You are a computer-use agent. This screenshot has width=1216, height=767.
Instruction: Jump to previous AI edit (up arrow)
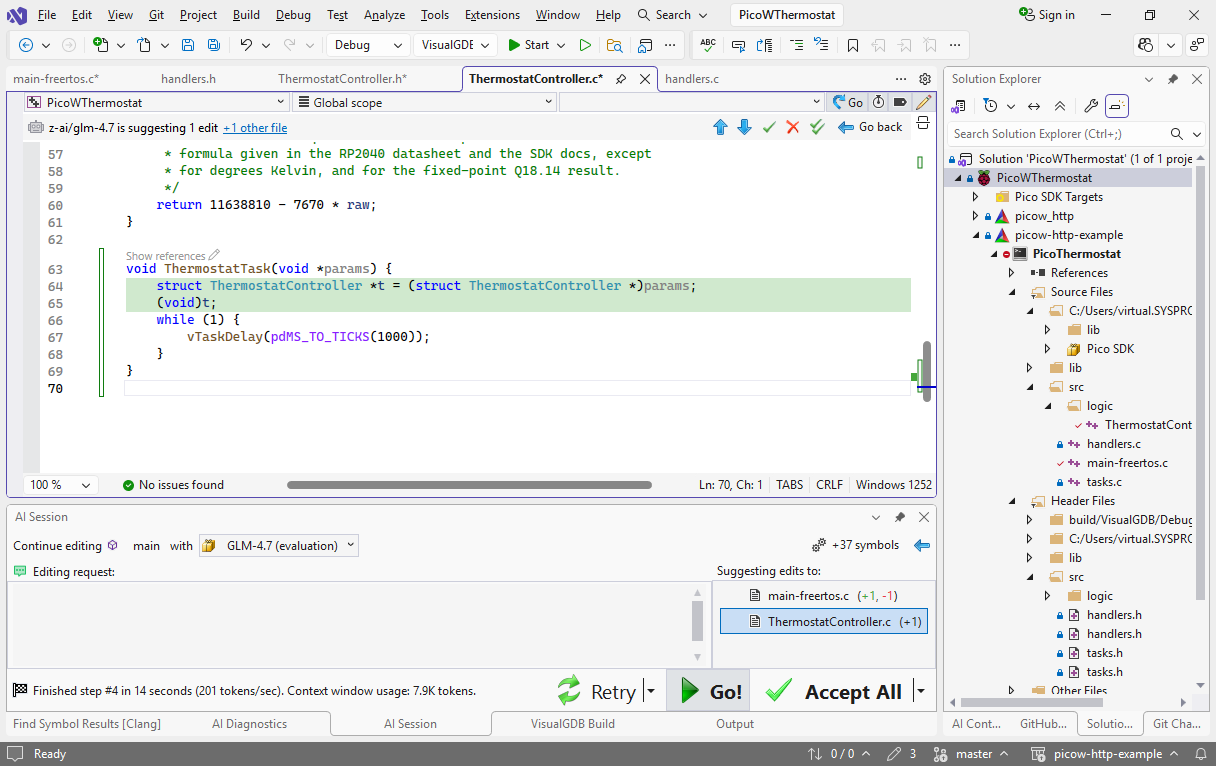tap(720, 127)
